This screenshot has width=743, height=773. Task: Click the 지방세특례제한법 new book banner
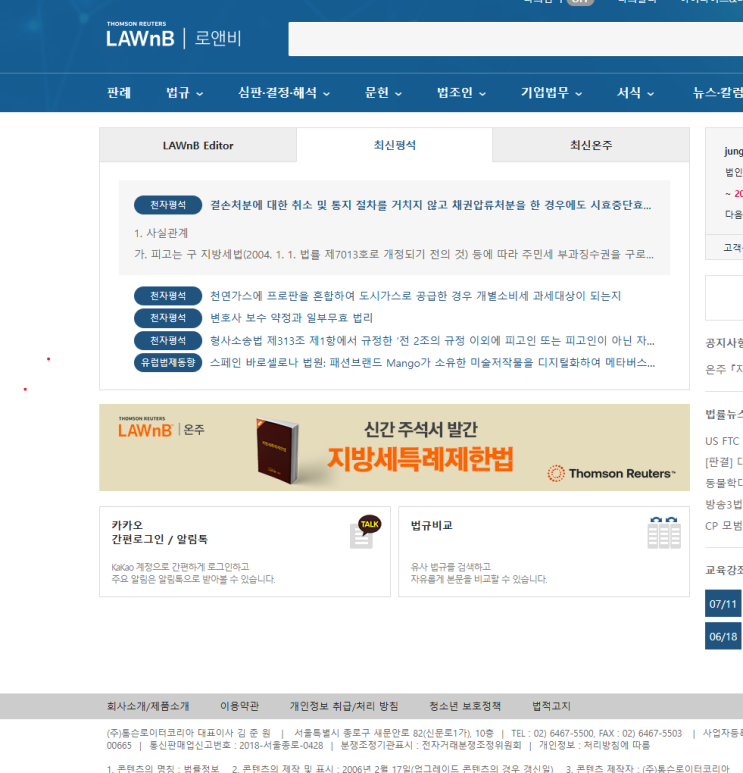pos(394,448)
